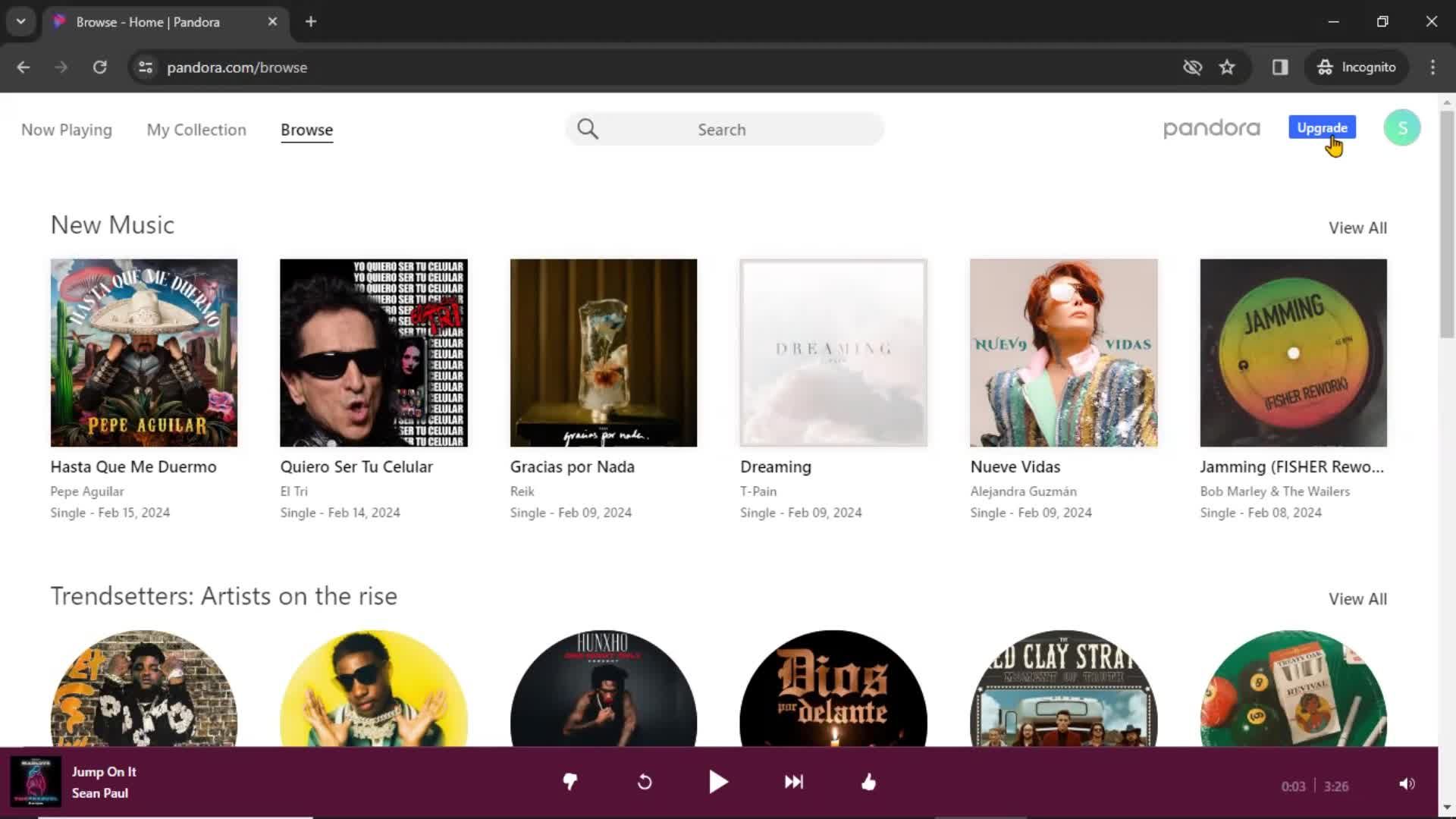Click the skip/fast-forward track icon
The width and height of the screenshot is (1456, 819).
pos(793,782)
